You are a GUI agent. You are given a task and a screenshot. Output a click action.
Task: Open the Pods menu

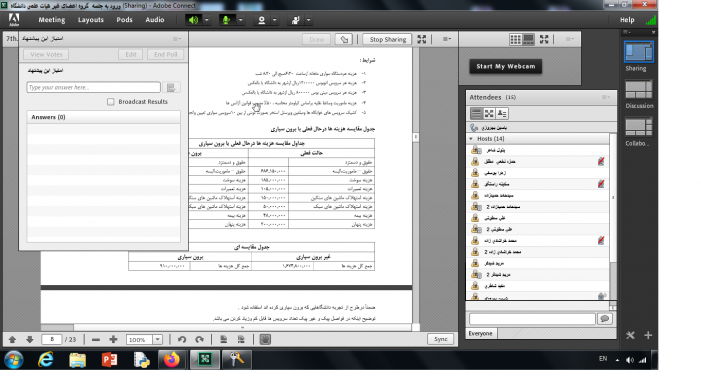(x=124, y=20)
